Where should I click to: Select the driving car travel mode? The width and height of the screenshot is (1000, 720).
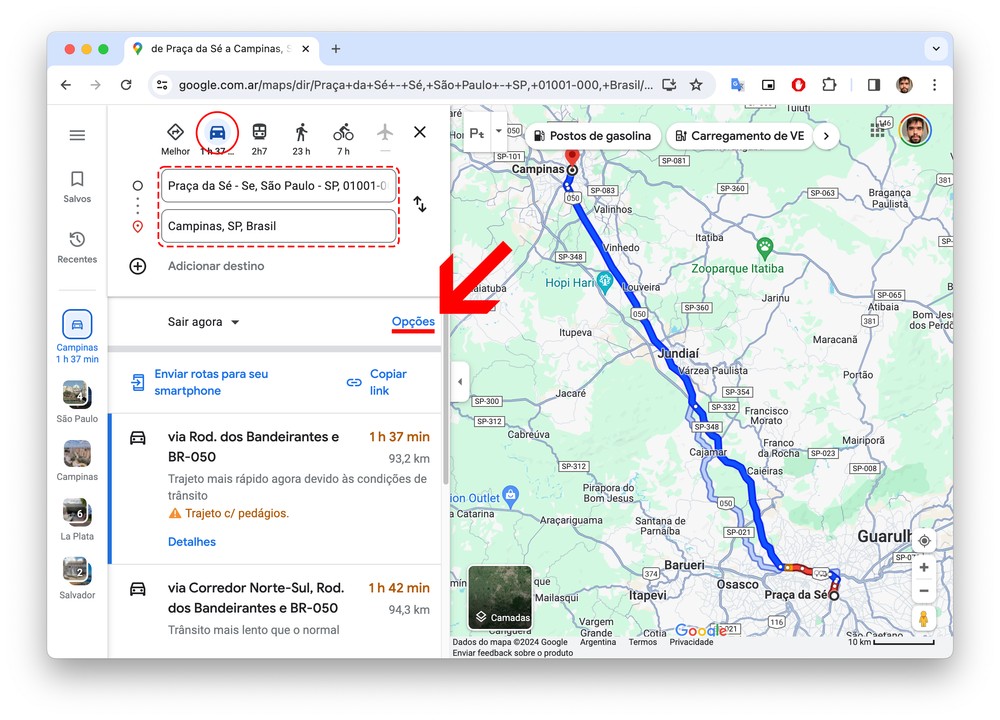pos(217,133)
